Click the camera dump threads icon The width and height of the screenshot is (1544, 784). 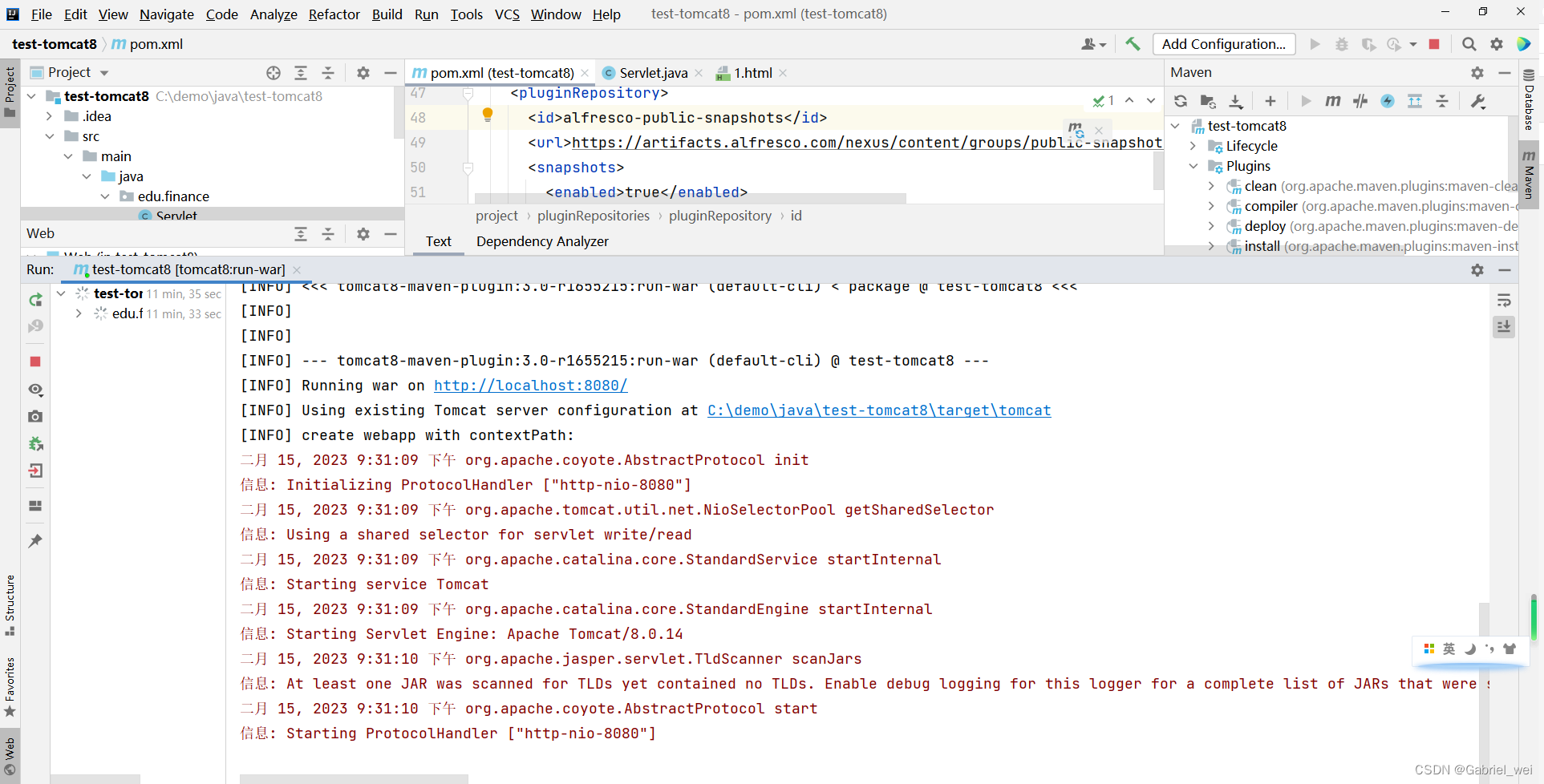tap(35, 416)
